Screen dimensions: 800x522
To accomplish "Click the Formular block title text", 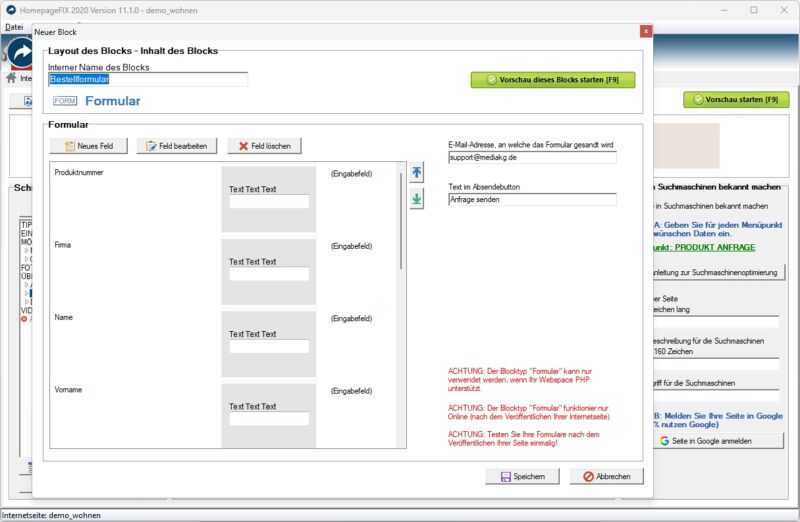I will 113,101.
